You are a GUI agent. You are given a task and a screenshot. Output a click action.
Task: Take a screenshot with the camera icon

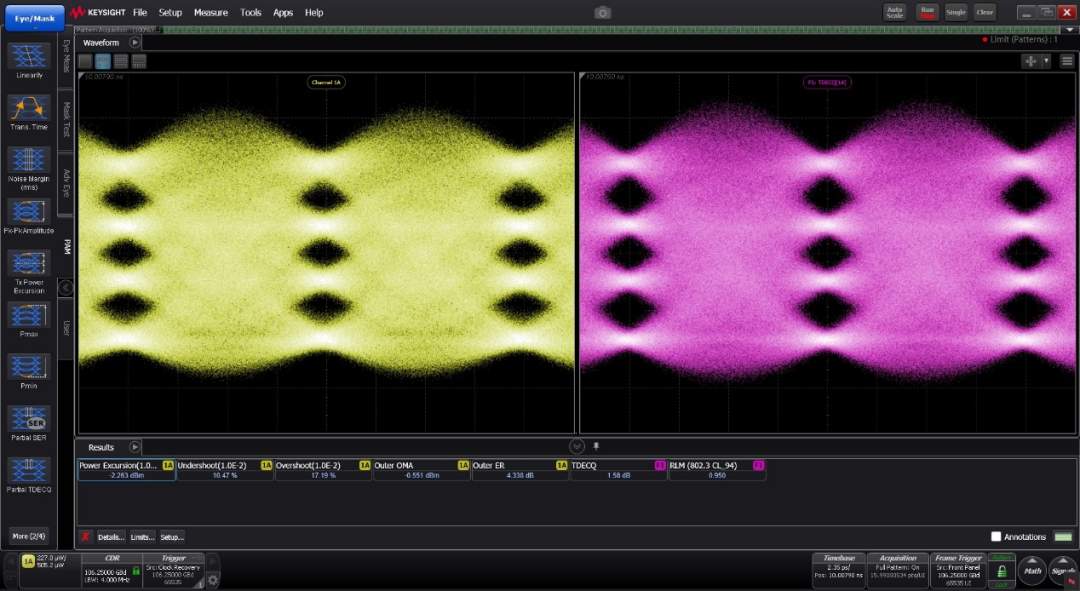pos(602,12)
